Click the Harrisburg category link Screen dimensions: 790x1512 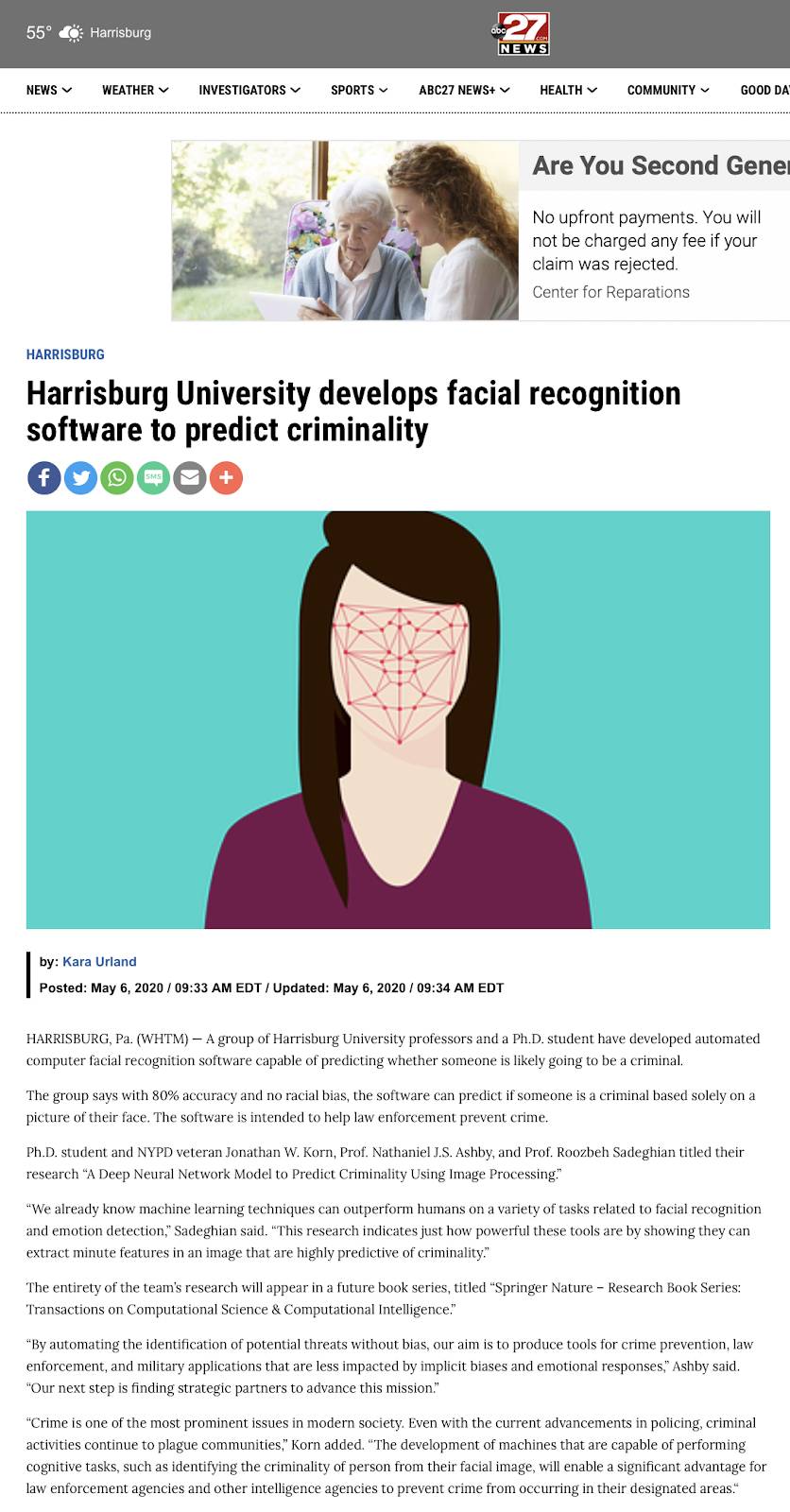65,354
